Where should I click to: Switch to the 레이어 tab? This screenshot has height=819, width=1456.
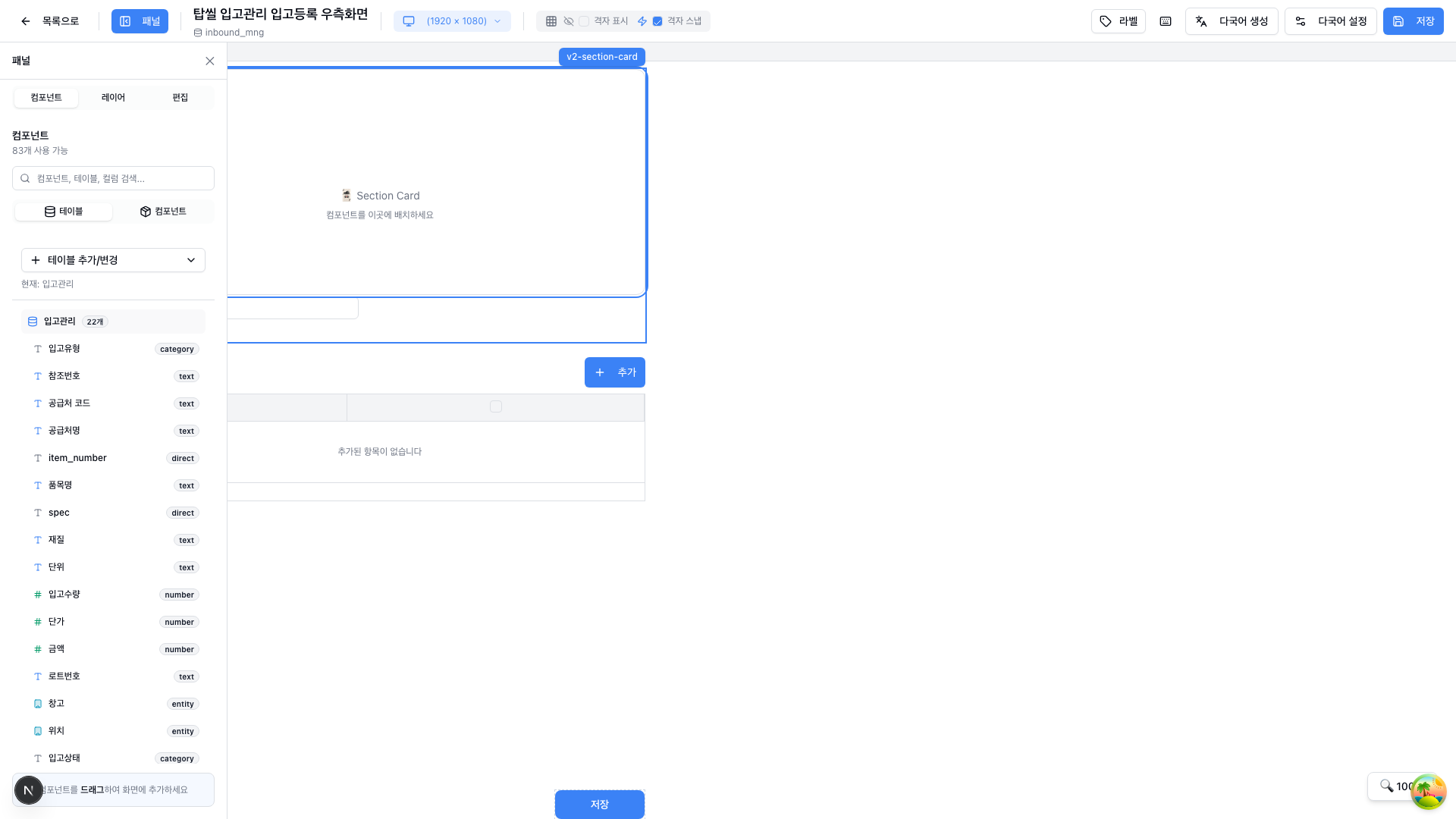(113, 98)
